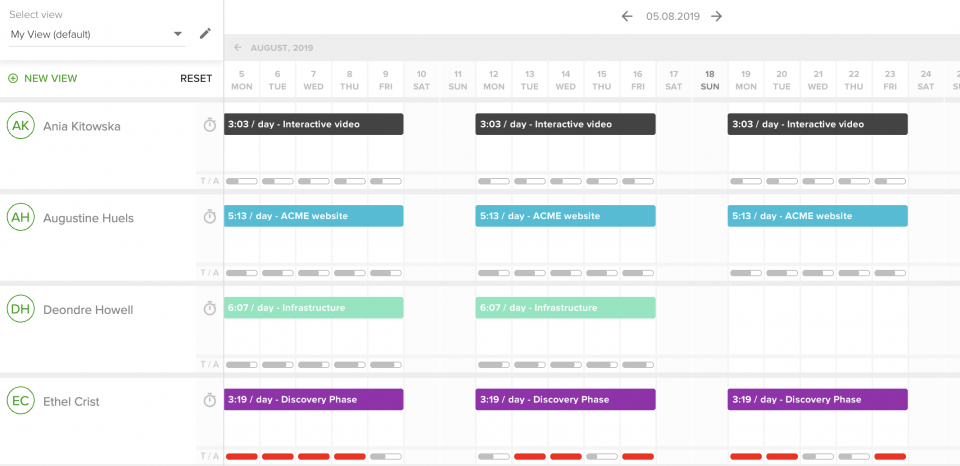
Task: Click the NEW VIEW button
Action: coord(43,78)
